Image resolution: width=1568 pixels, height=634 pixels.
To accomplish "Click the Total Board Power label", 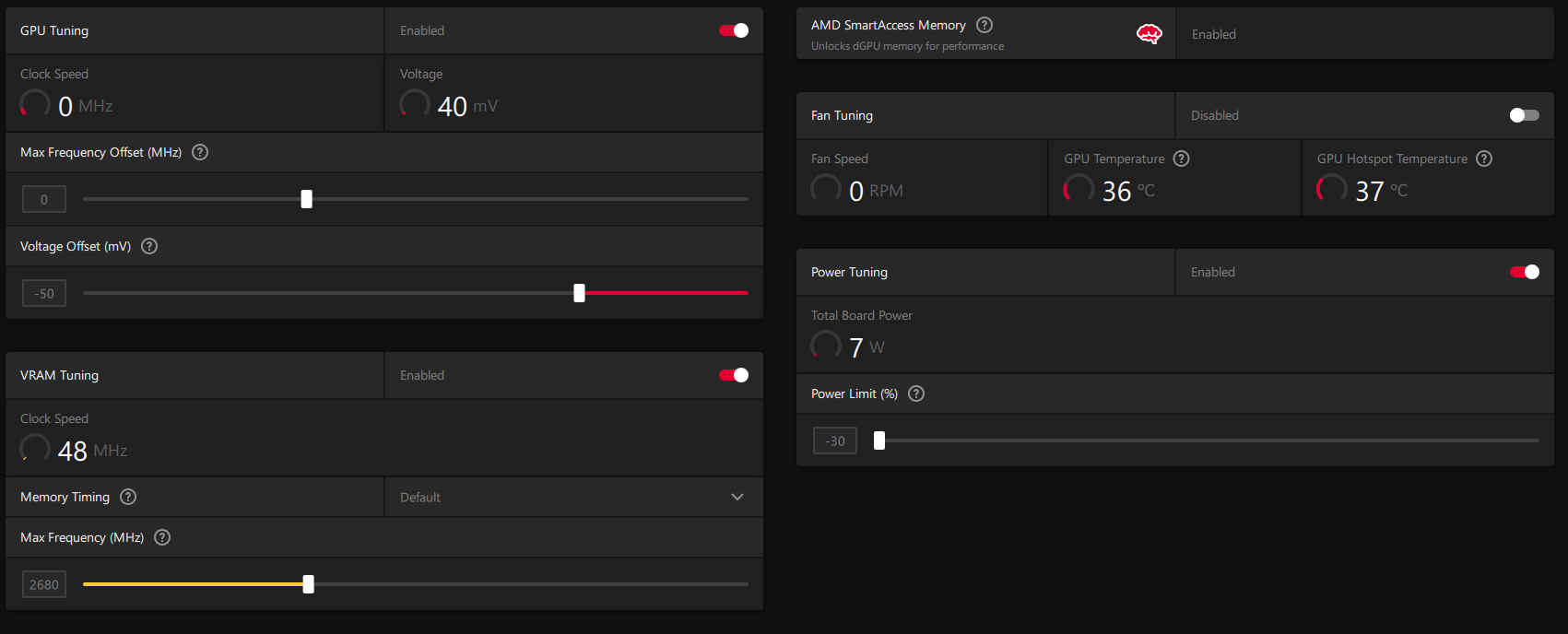I will [x=862, y=315].
